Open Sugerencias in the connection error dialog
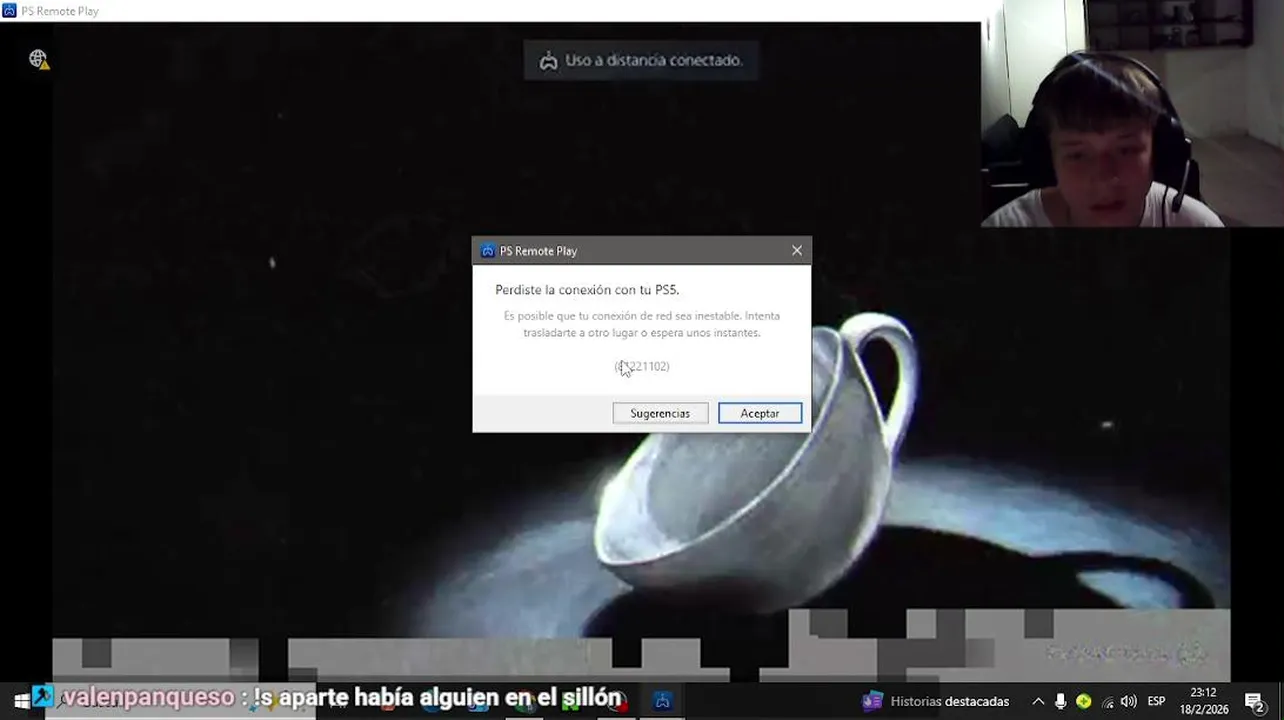This screenshot has width=1284, height=720. (660, 413)
